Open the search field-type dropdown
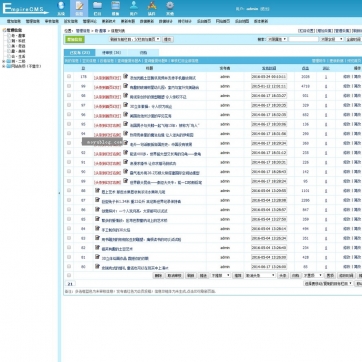The height and width of the screenshot is (362, 362). tap(277, 39)
